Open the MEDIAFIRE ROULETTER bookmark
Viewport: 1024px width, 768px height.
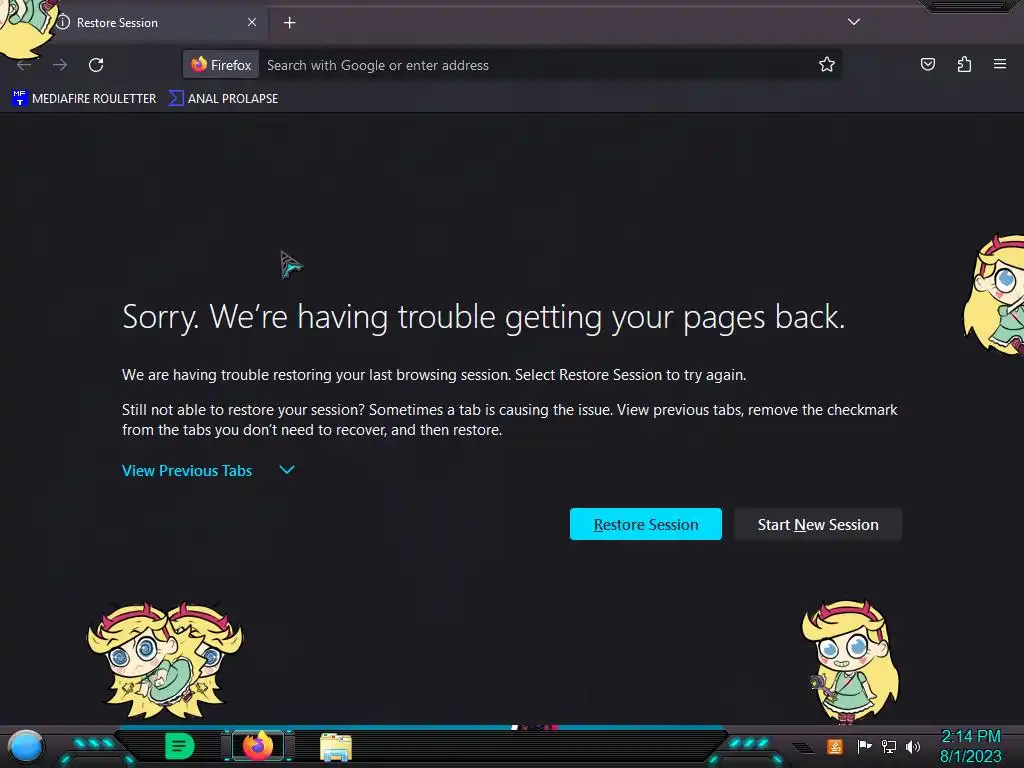click(x=84, y=99)
